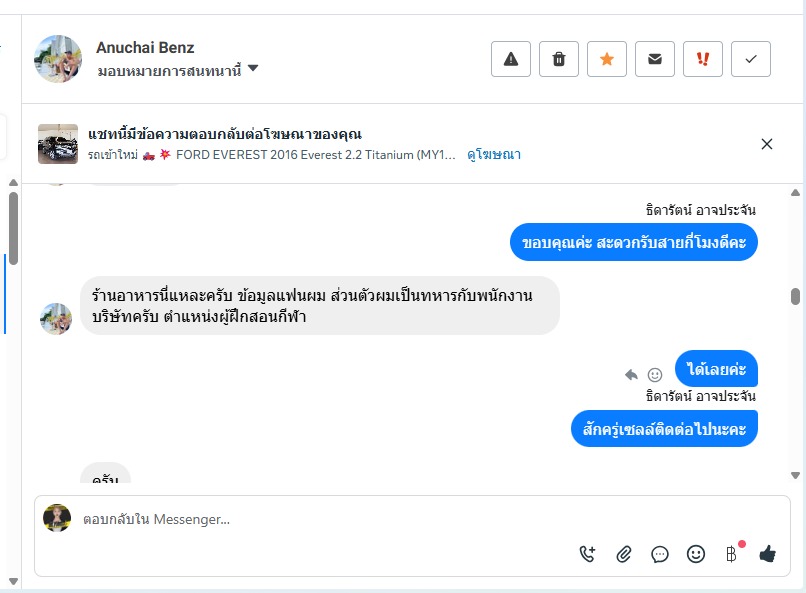This screenshot has width=806, height=593.
Task: Flag conversation with red exclamation icon
Action: point(703,59)
